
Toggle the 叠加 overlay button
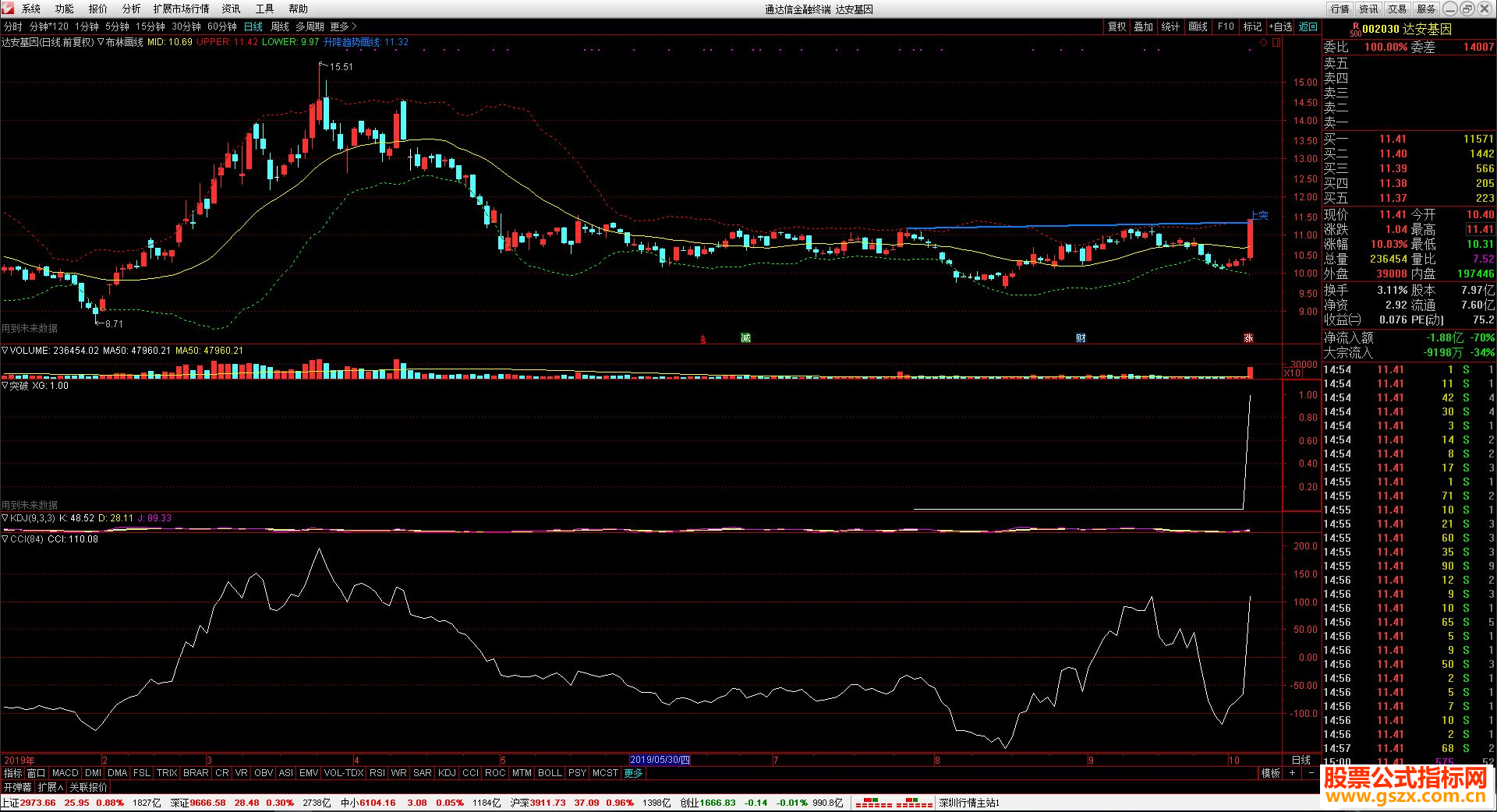point(1143,26)
